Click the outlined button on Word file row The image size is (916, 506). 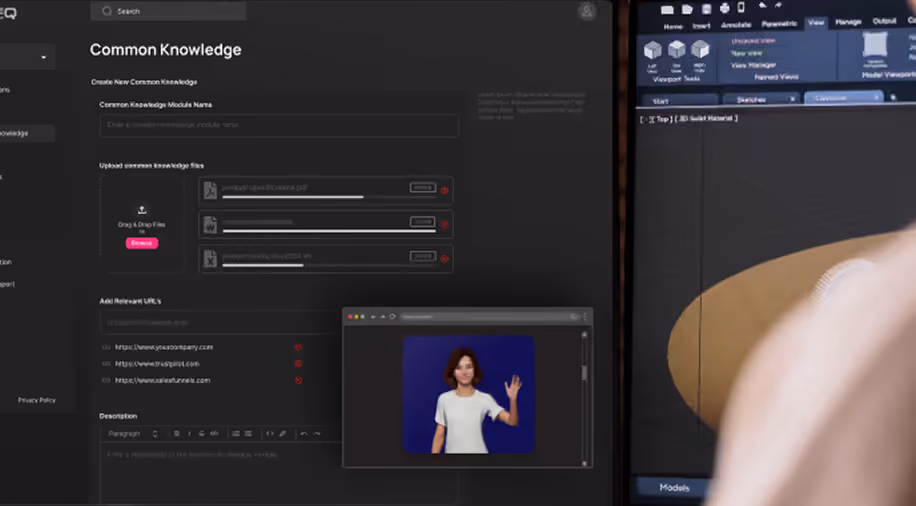coord(422,221)
